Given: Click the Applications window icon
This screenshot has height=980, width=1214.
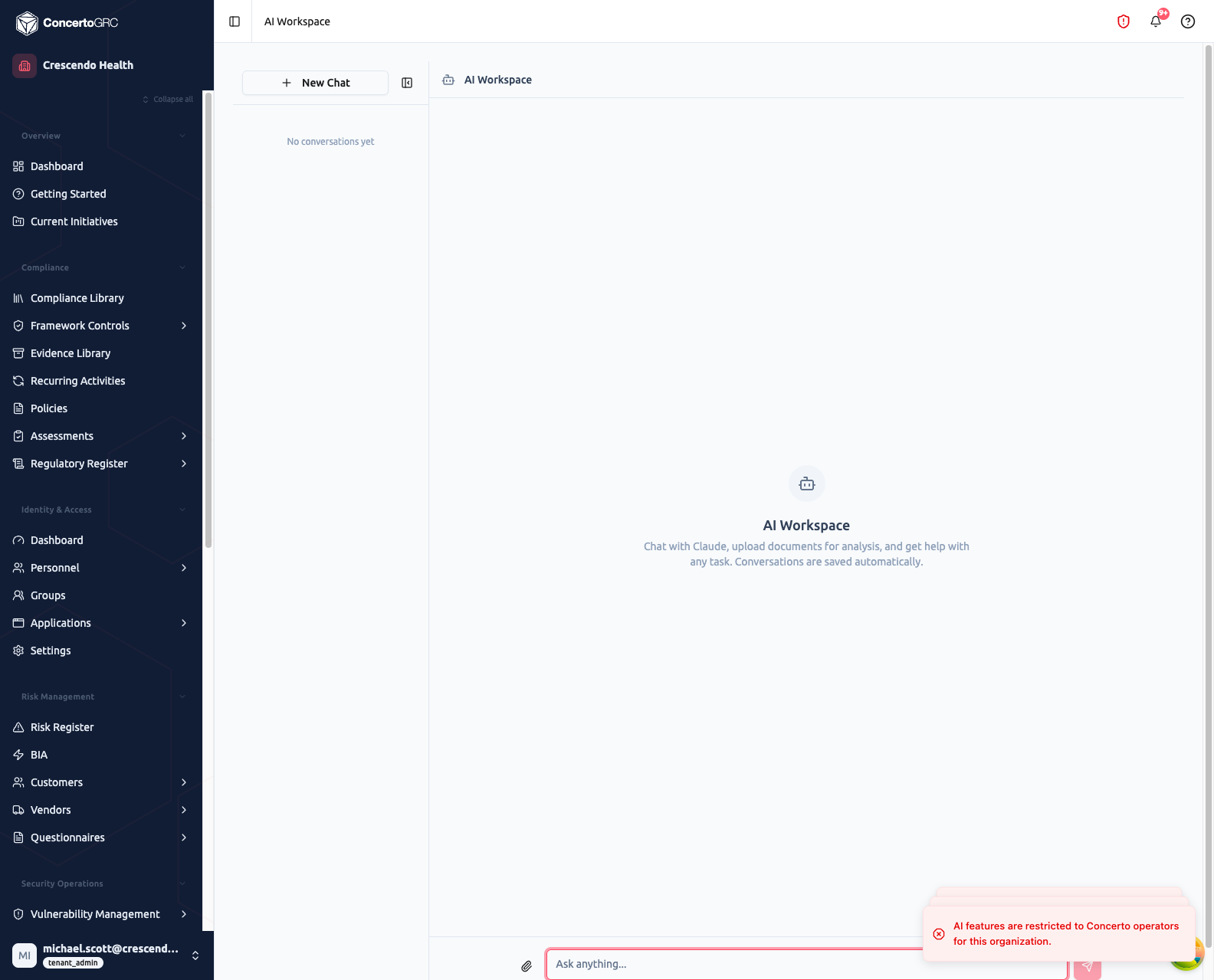Looking at the screenshot, I should point(18,623).
